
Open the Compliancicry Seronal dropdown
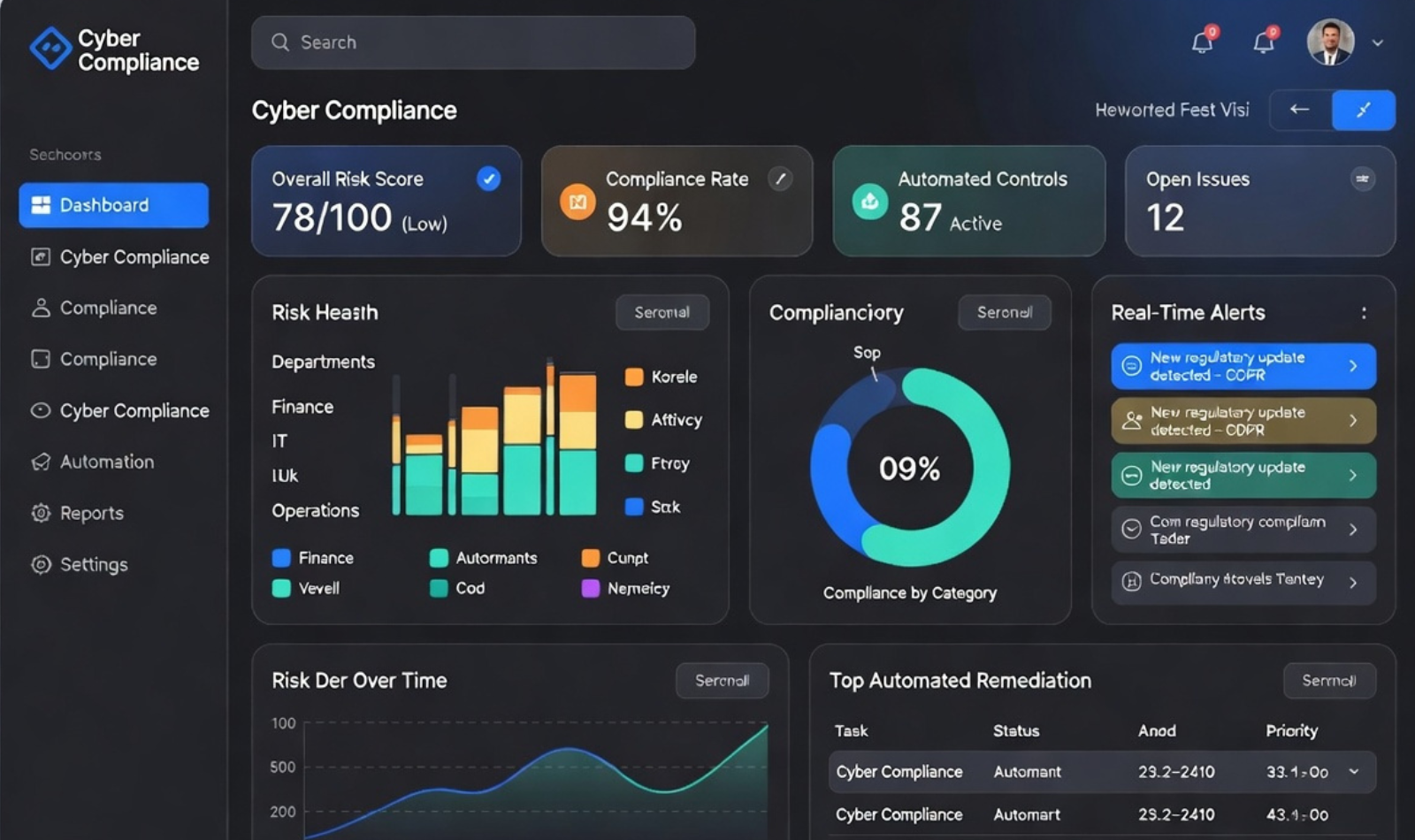click(1005, 312)
